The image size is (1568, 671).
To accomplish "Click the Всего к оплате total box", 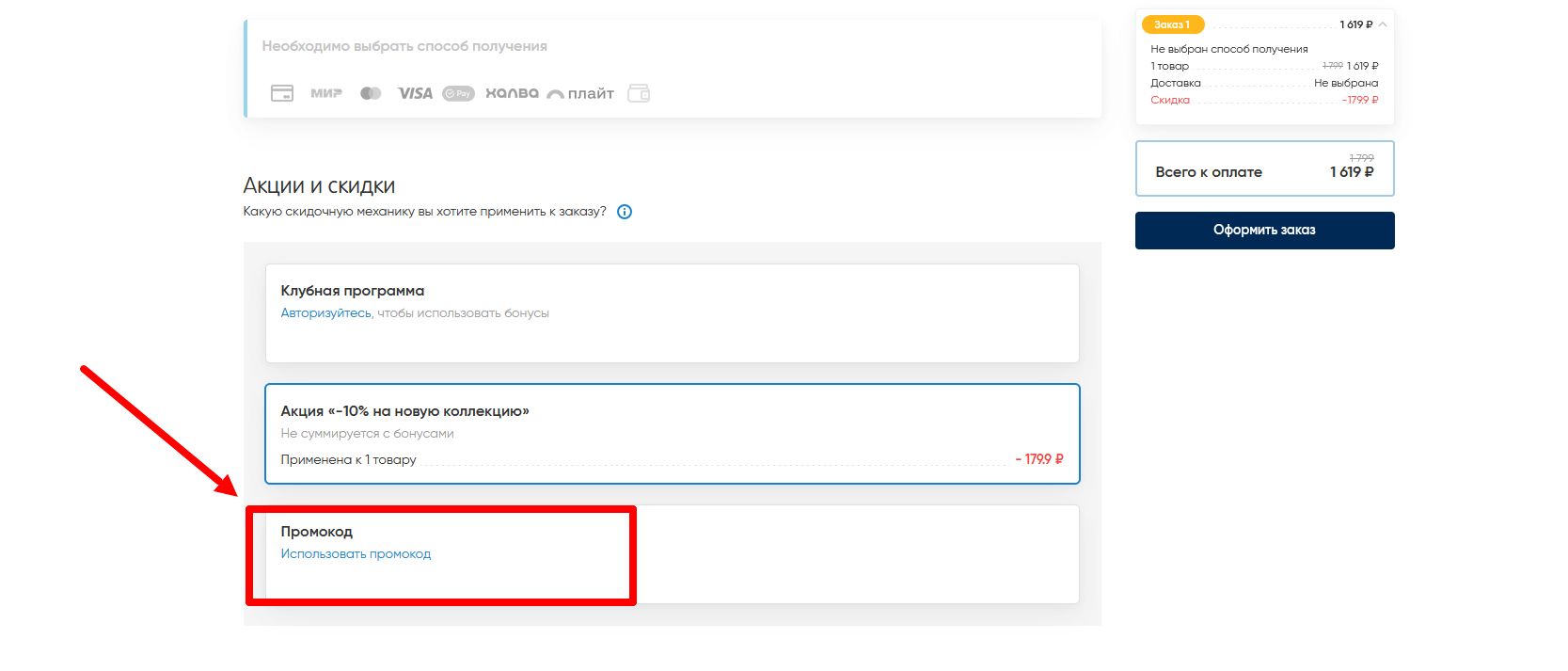I will coord(1264,168).
